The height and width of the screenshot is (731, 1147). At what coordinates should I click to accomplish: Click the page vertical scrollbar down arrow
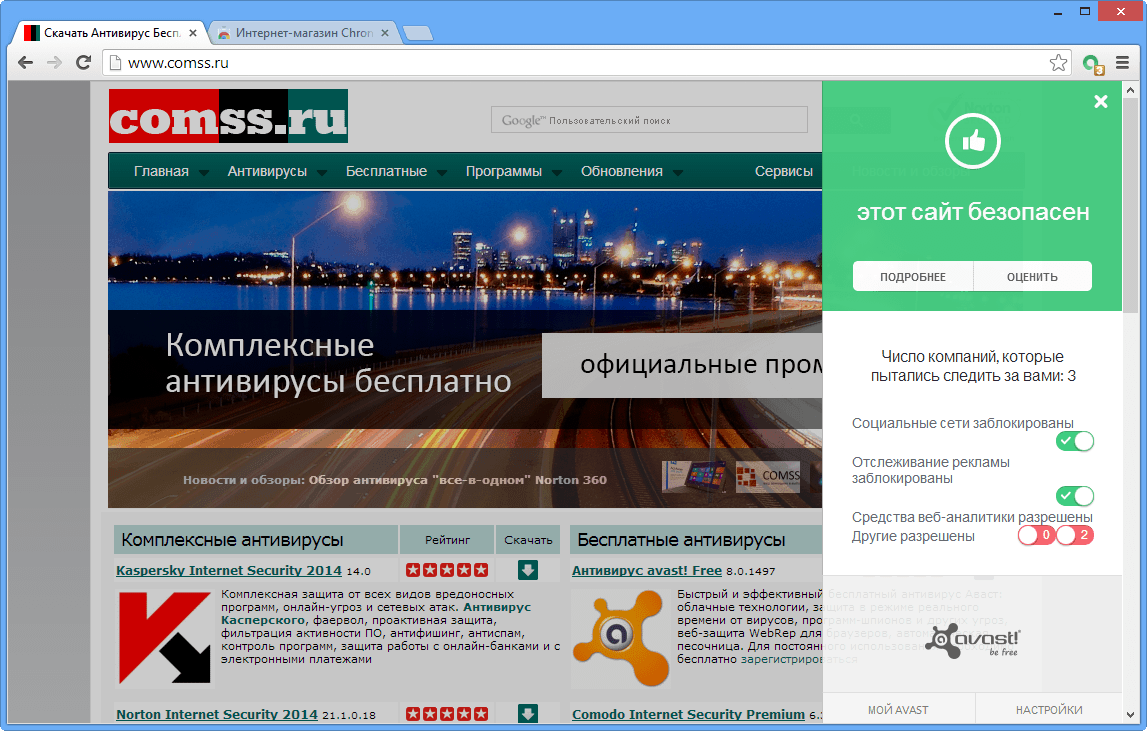point(1131,715)
